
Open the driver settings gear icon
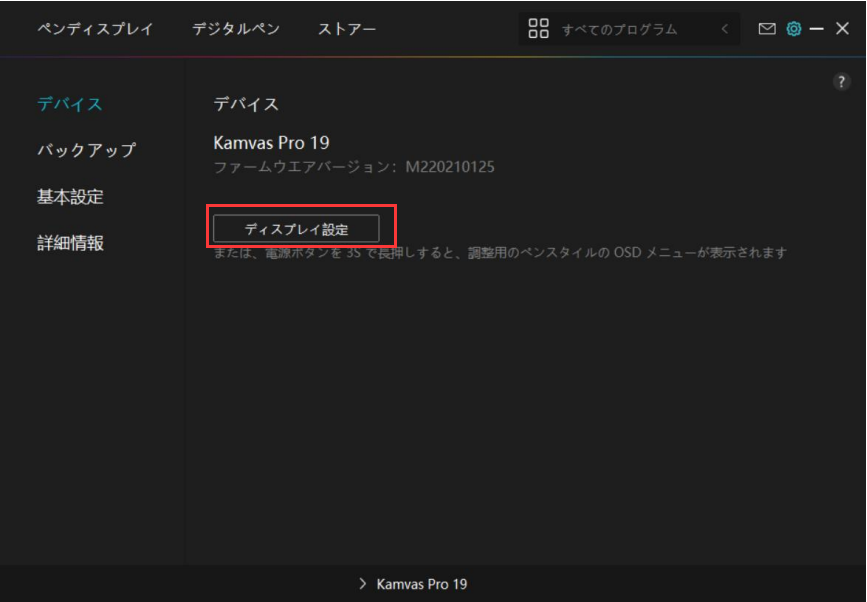click(x=794, y=29)
